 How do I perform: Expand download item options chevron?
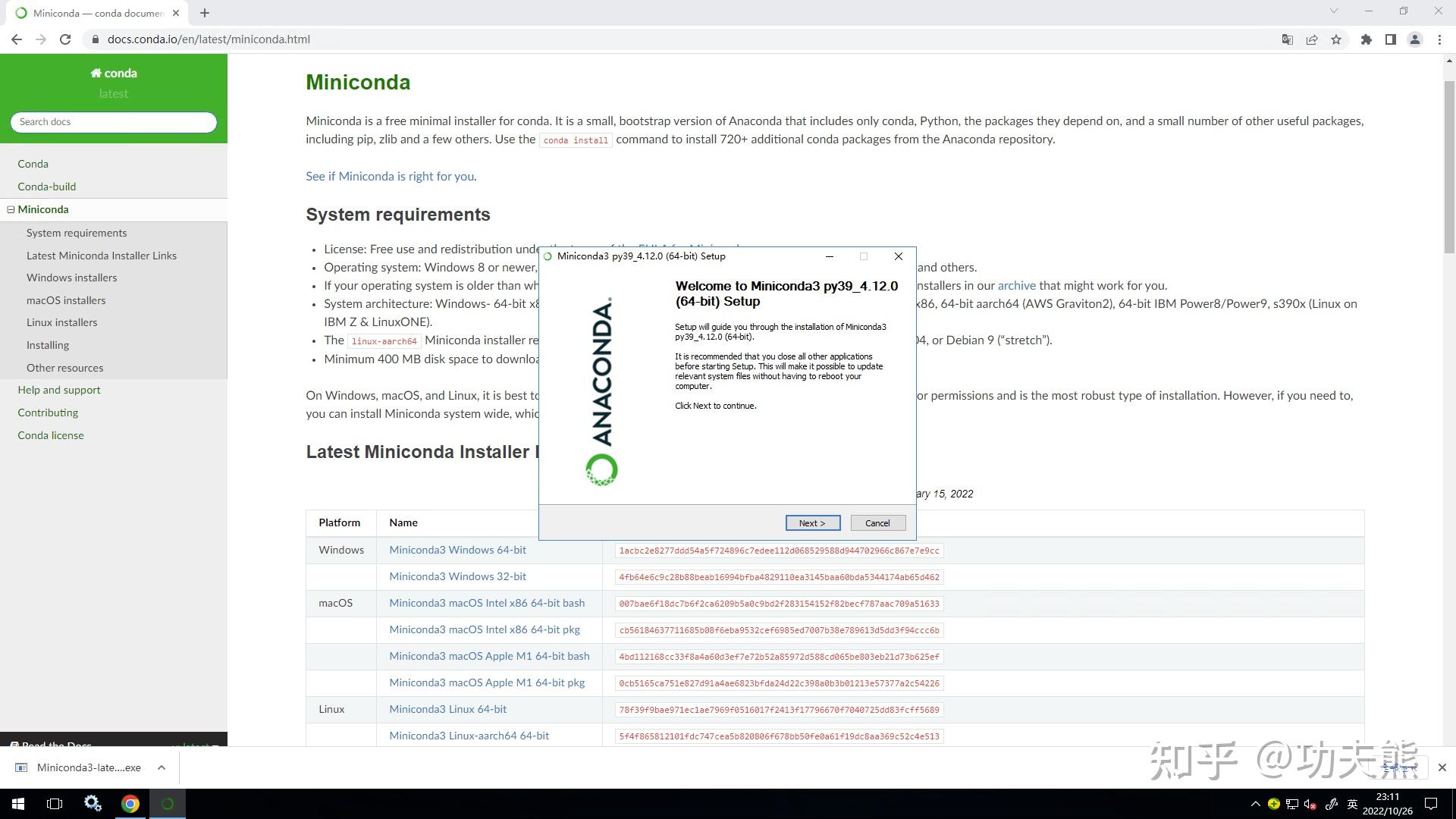click(162, 767)
